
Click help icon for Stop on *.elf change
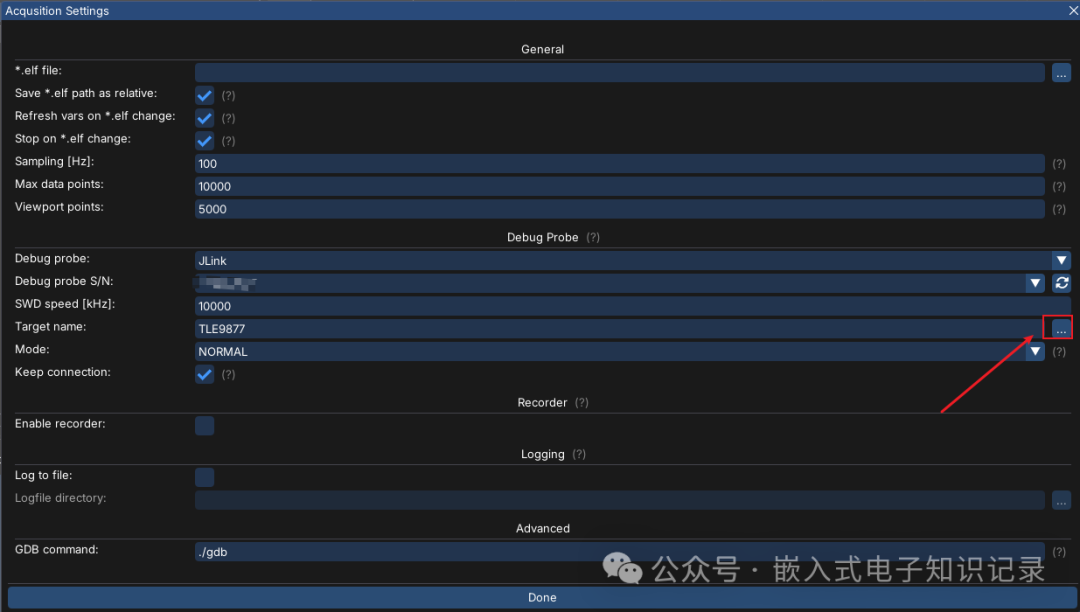tap(228, 141)
